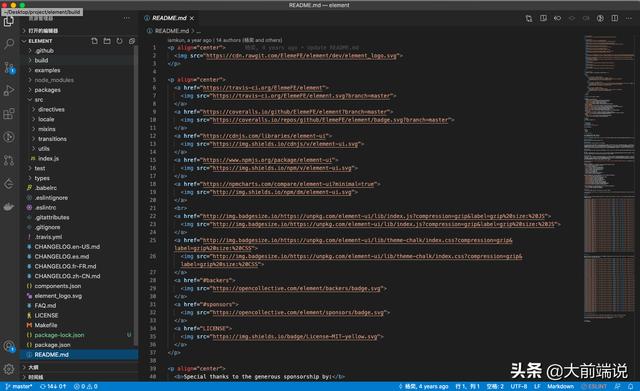Click the ESLINT status bar item

coord(594,386)
